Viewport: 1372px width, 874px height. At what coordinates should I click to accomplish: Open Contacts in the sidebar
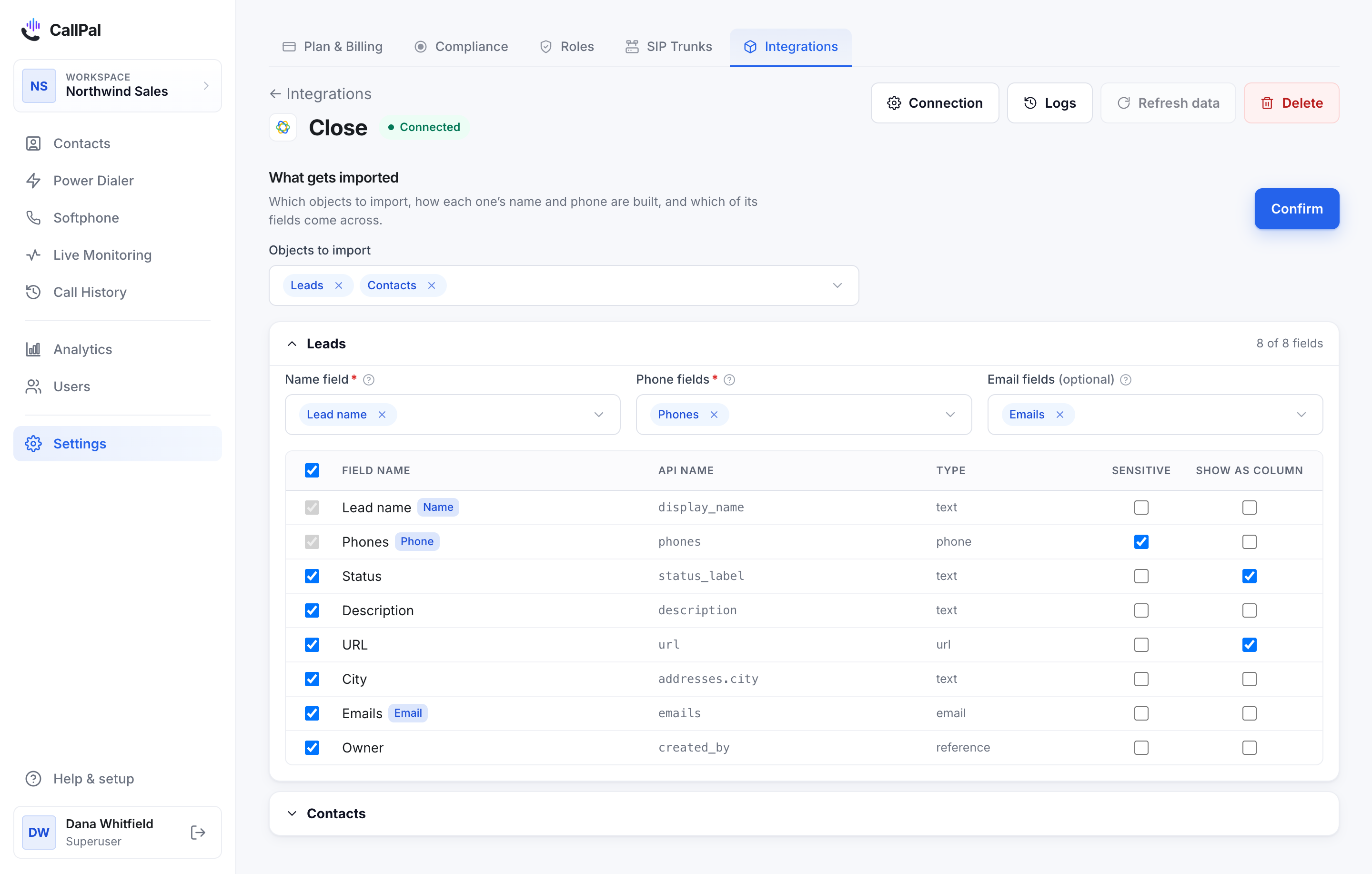point(117,143)
